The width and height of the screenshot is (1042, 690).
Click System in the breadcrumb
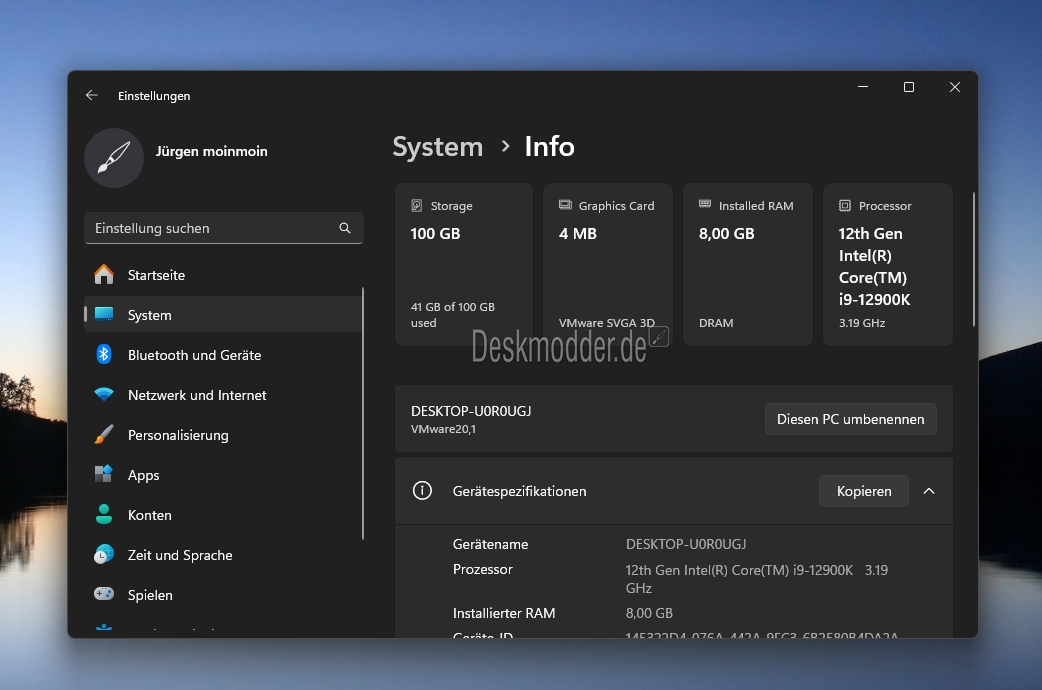coord(437,146)
